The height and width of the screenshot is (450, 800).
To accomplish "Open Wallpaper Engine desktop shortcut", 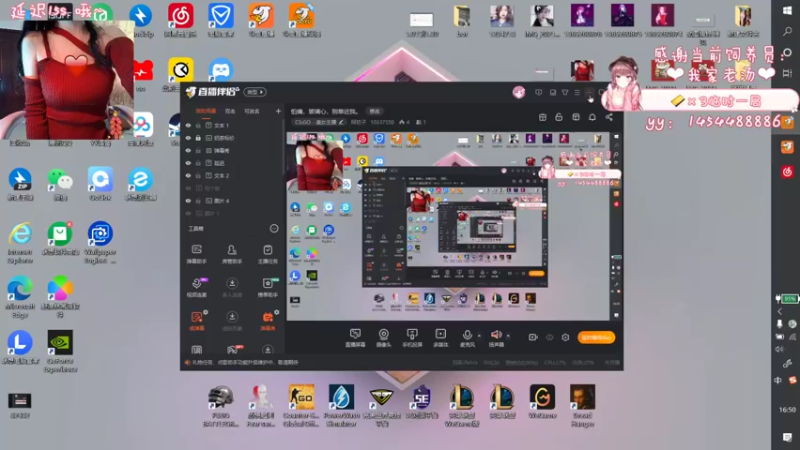I will (100, 242).
